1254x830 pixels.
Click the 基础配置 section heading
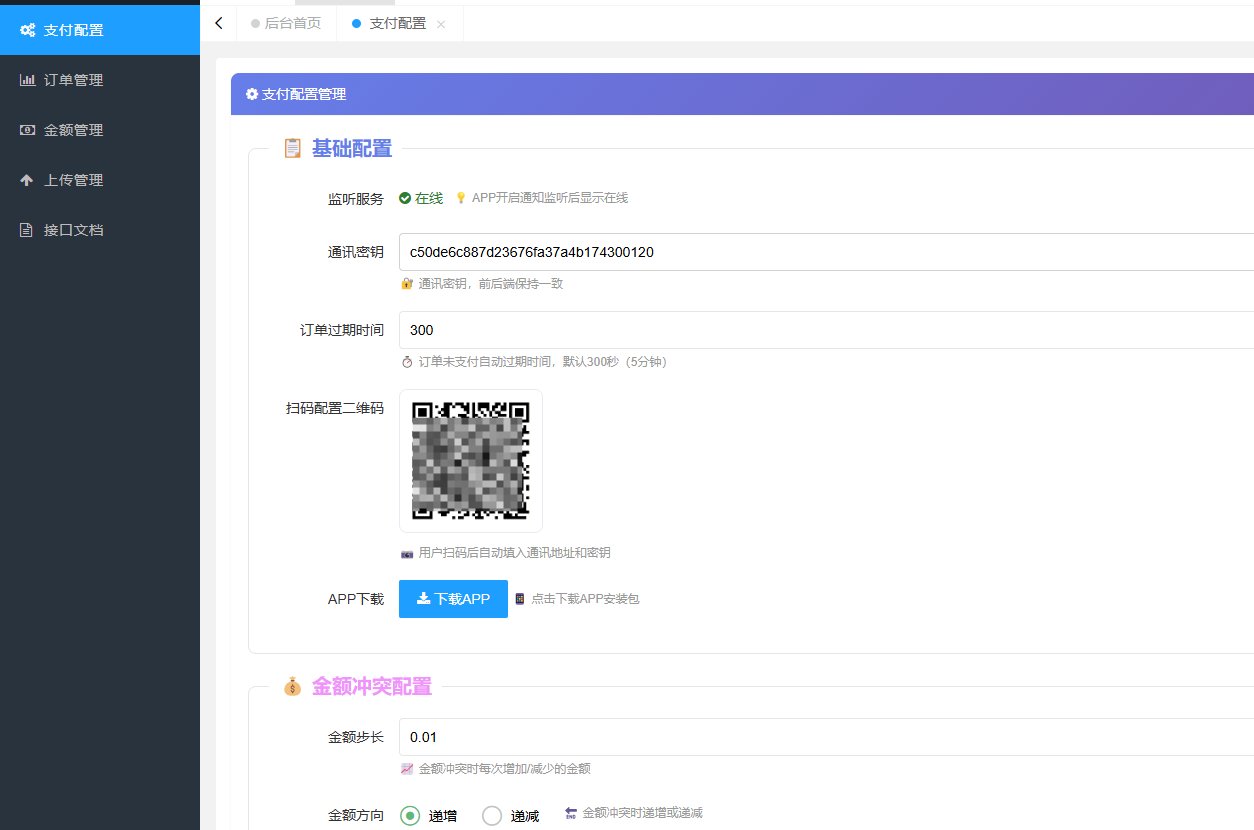coord(352,149)
